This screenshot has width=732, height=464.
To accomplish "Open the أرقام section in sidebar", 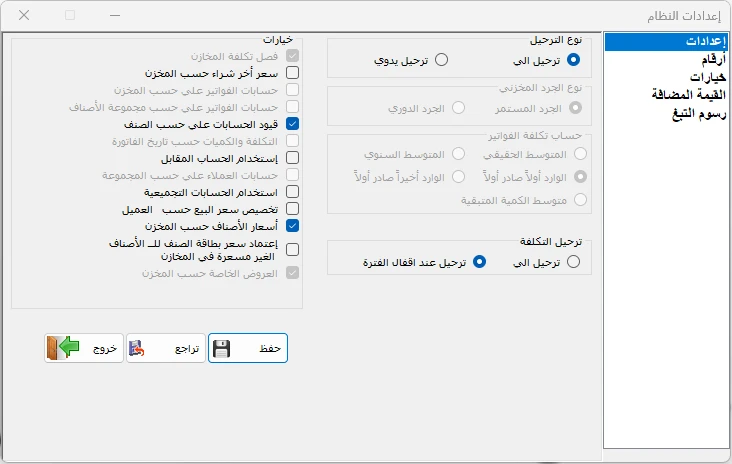I will click(x=713, y=59).
